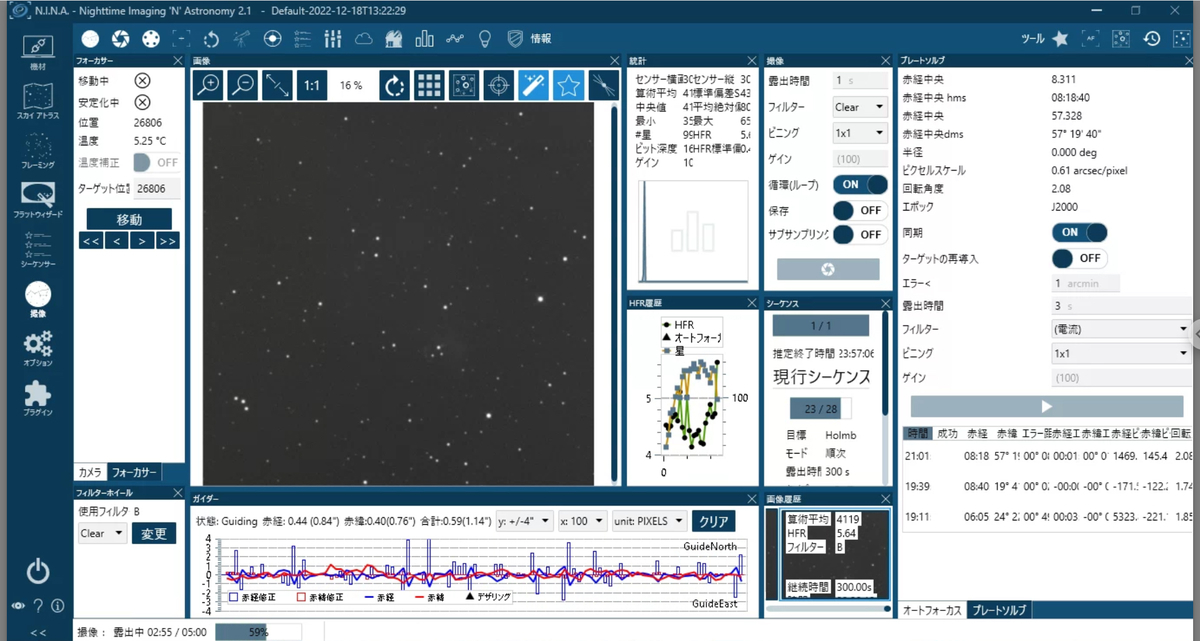
Task: Zoom out on the image preview
Action: tap(243, 85)
